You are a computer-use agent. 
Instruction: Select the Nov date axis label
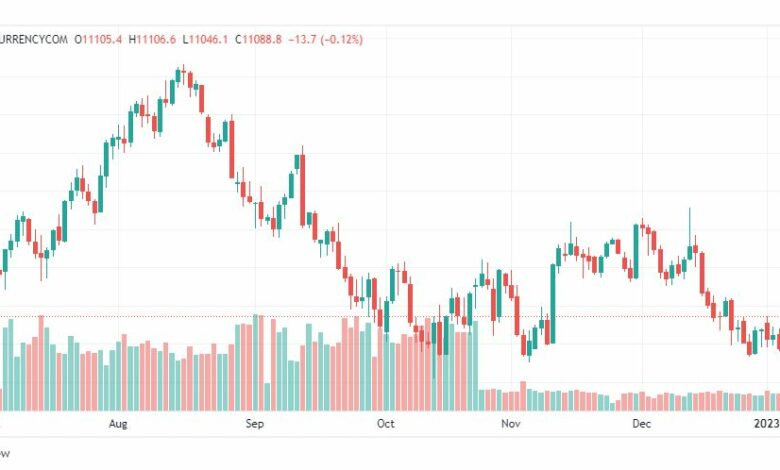pos(511,424)
